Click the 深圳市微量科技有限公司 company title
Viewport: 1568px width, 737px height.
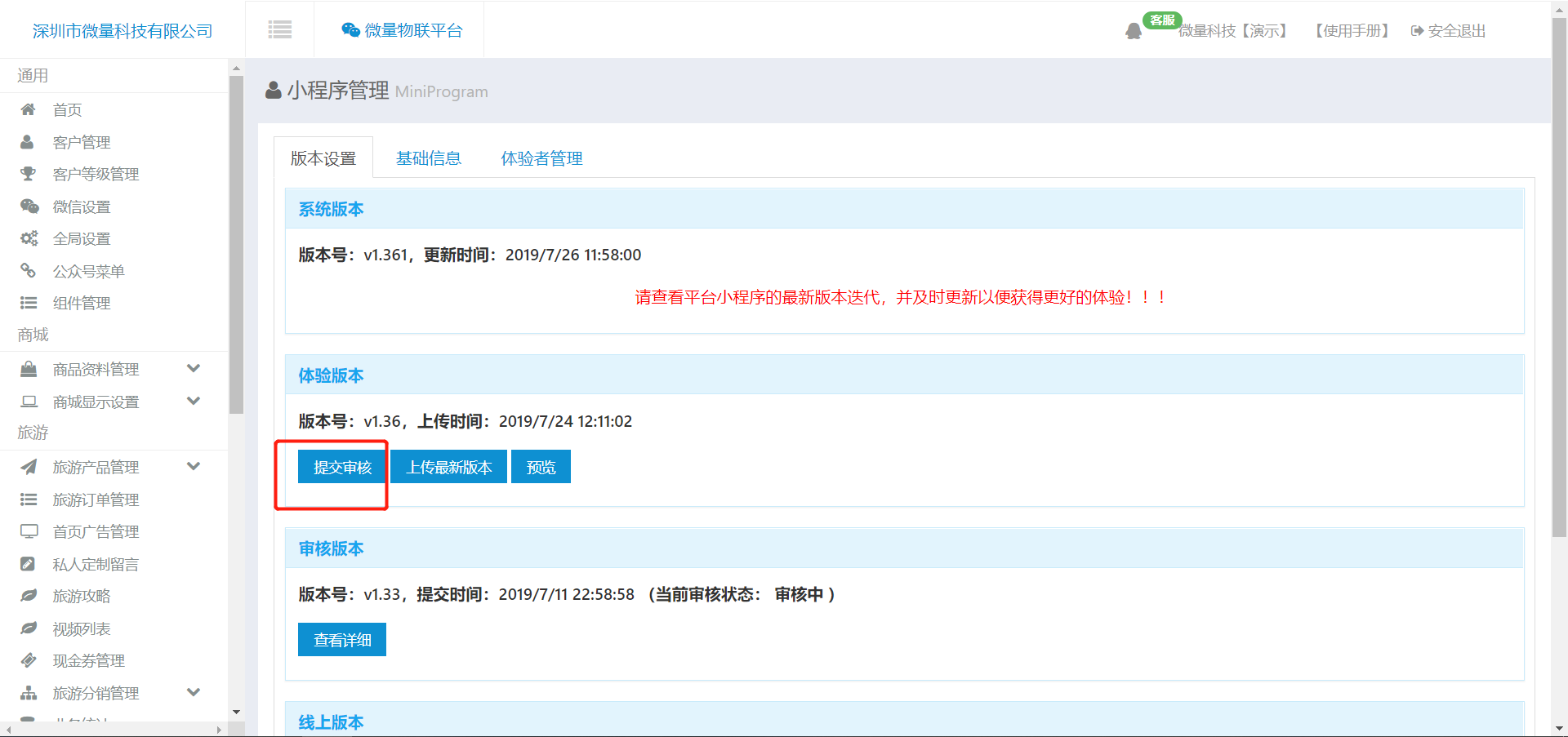click(122, 31)
